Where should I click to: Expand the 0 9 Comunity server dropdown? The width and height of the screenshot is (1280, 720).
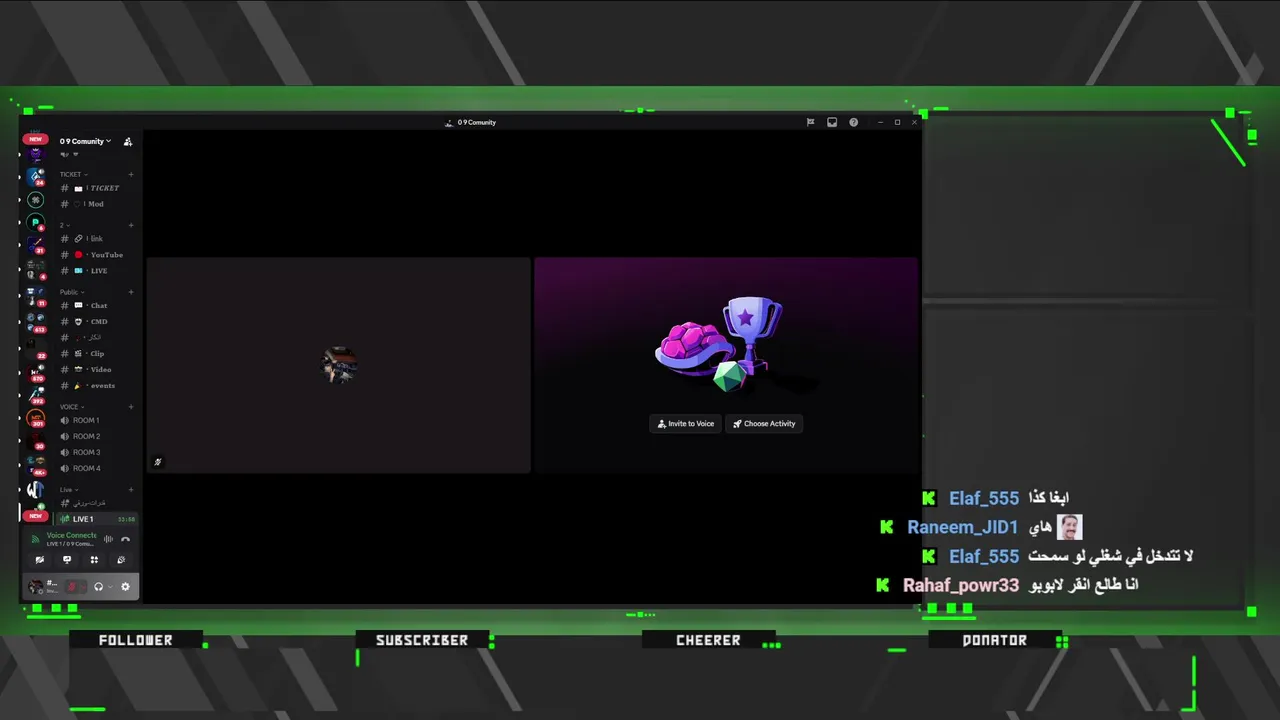85,142
